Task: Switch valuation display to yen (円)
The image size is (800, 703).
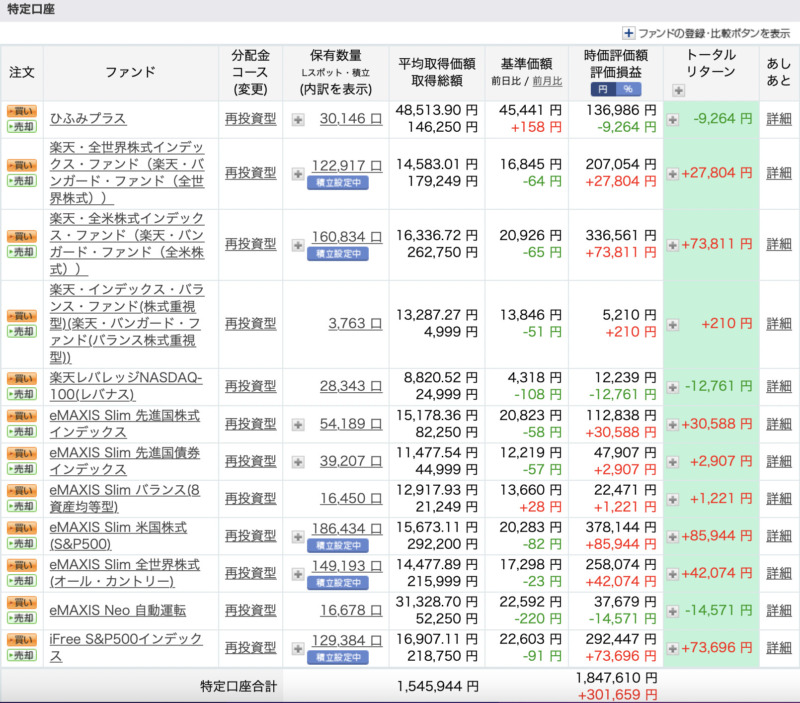Action: (x=603, y=89)
